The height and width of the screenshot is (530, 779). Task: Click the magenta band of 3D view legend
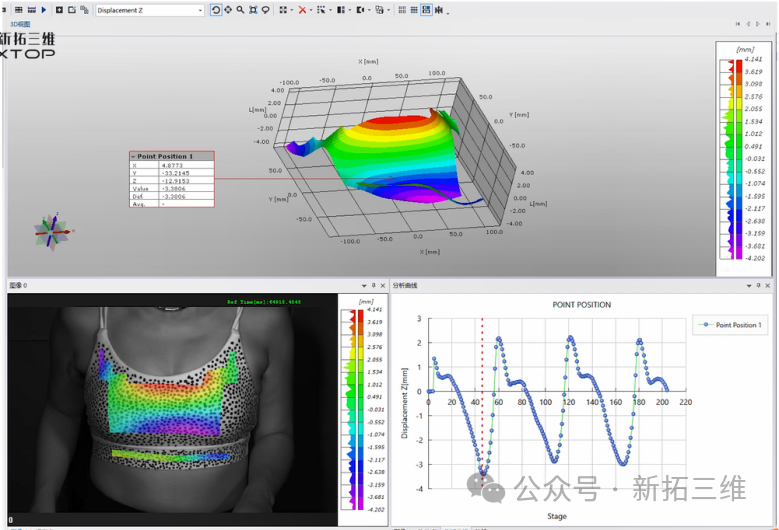click(739, 253)
